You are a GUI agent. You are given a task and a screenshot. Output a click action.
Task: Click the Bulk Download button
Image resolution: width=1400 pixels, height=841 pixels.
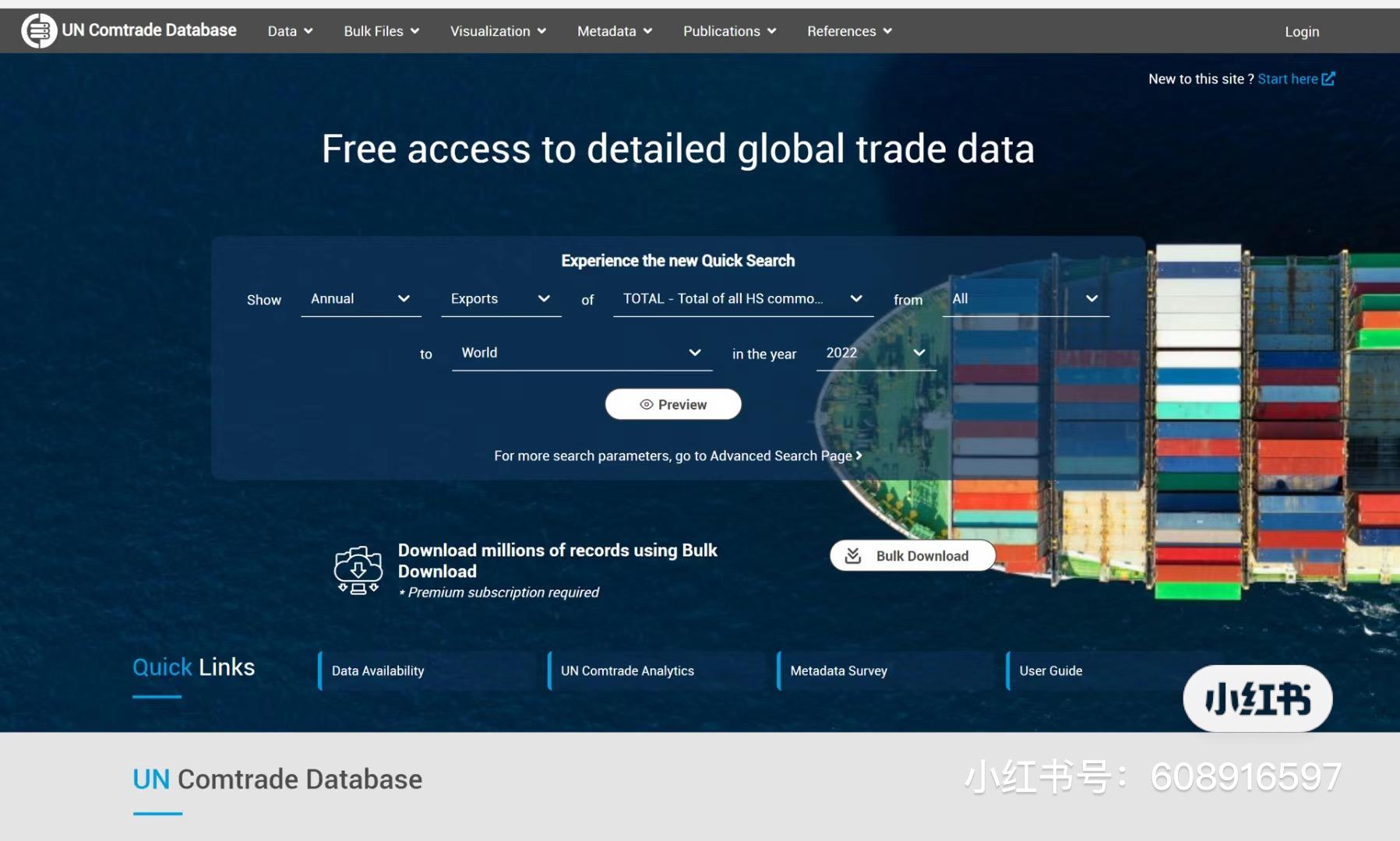tap(912, 555)
